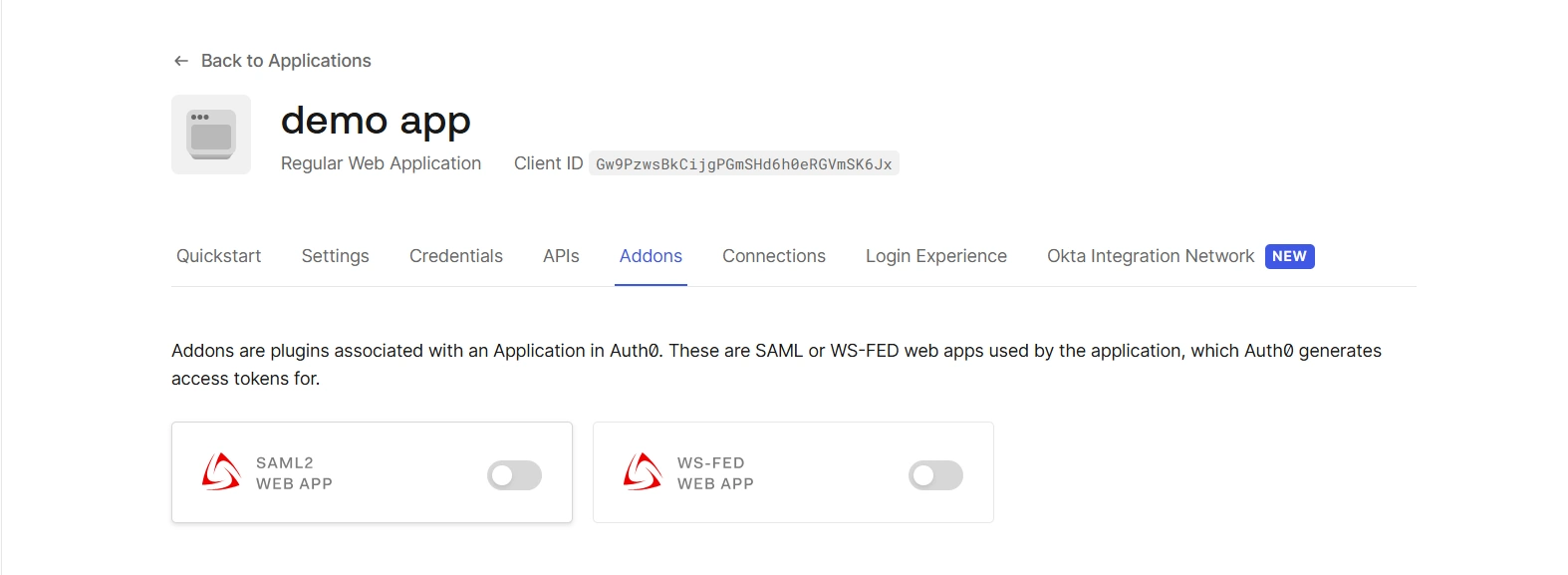
Task: Click the WS-FED WEB APP label
Action: 715,473
